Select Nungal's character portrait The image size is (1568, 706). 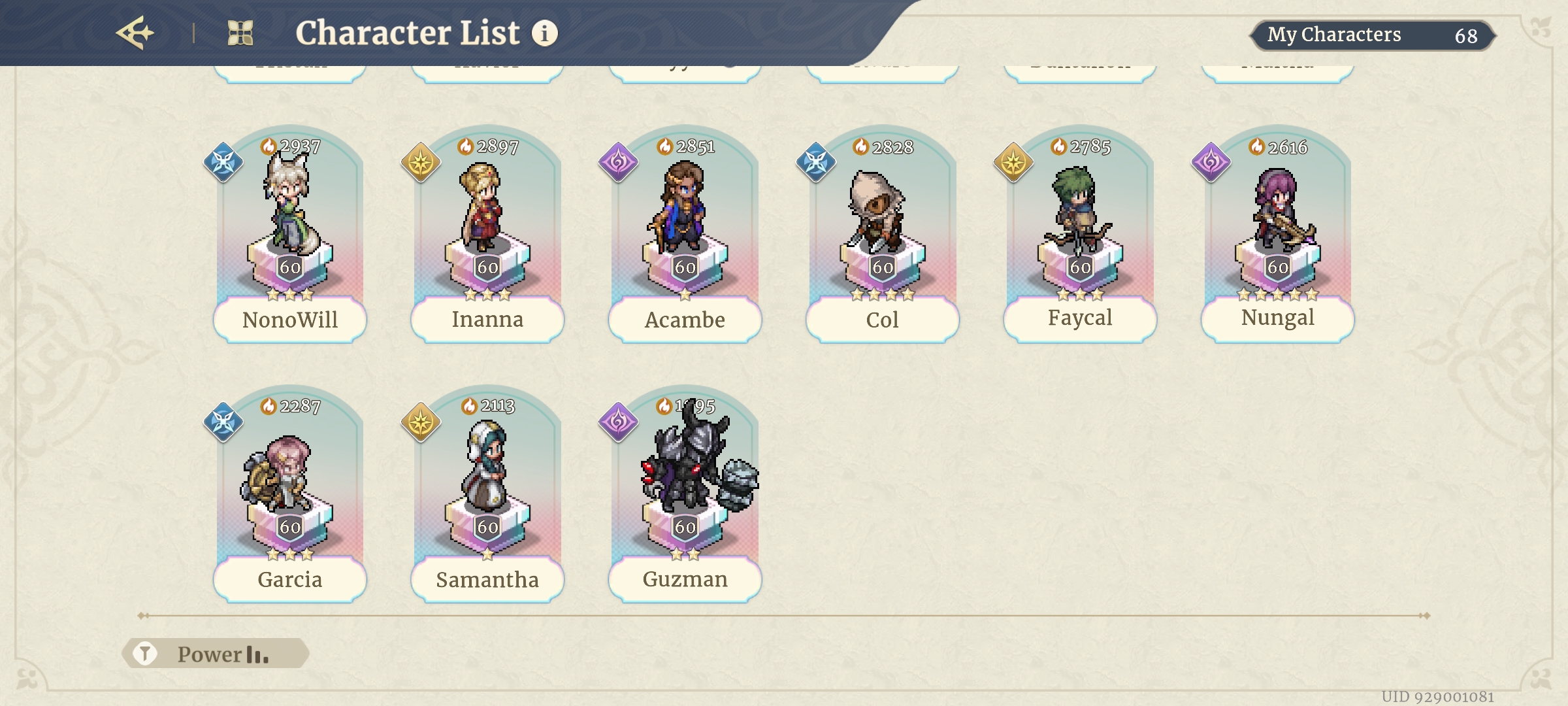(1277, 209)
